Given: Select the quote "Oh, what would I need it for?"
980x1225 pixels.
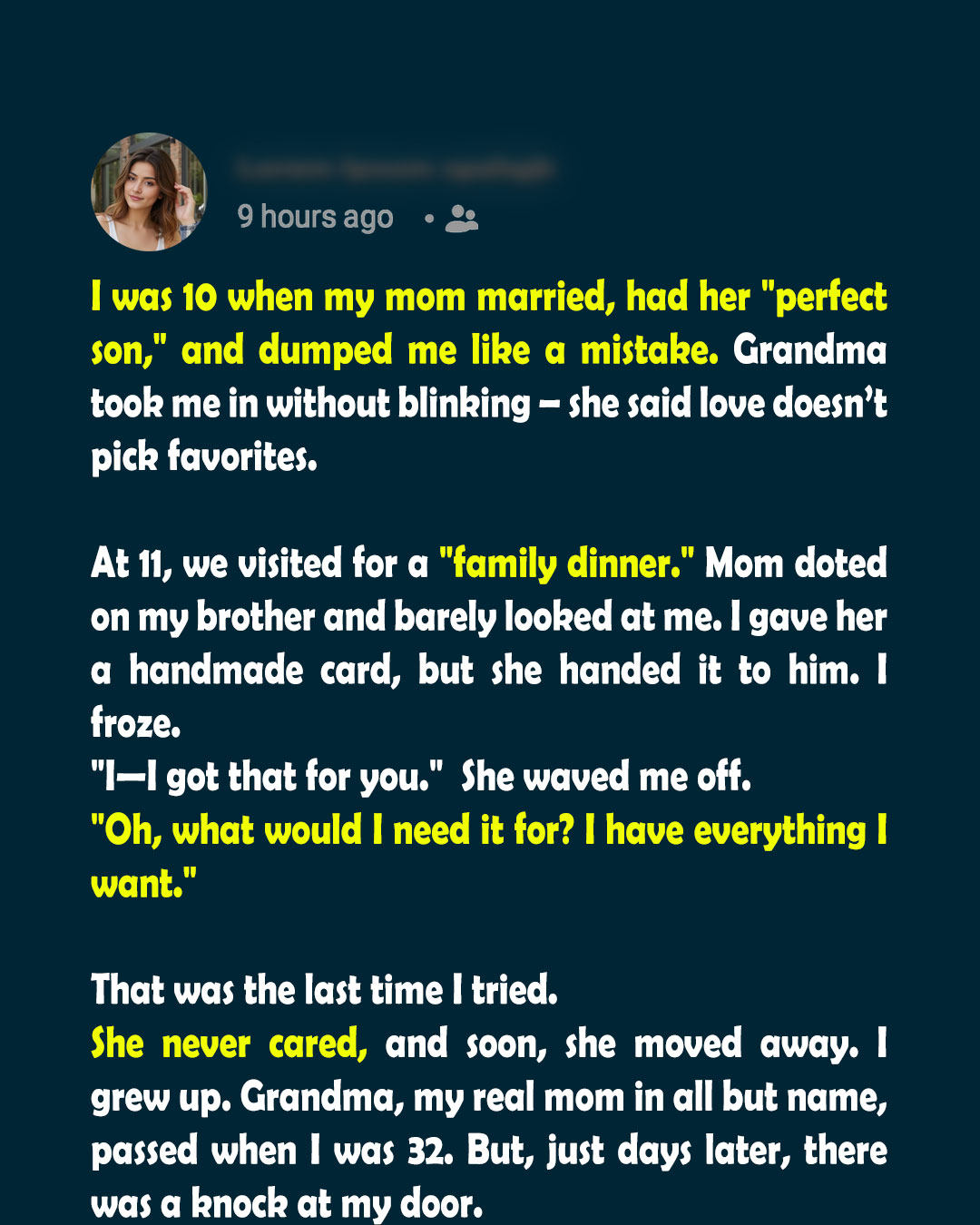Looking at the screenshot, I should [333, 830].
